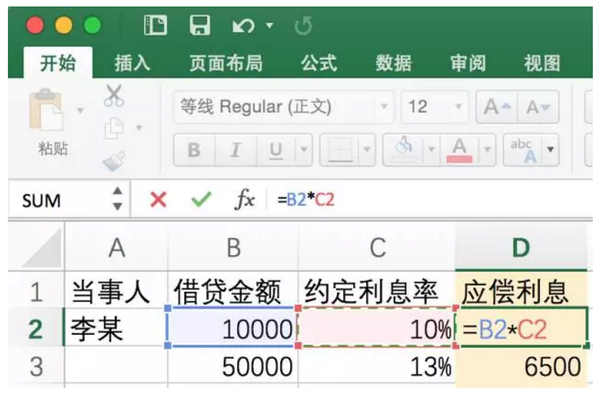Image resolution: width=600 pixels, height=395 pixels.
Task: Open the 页面布局 tab
Action: pos(226,63)
